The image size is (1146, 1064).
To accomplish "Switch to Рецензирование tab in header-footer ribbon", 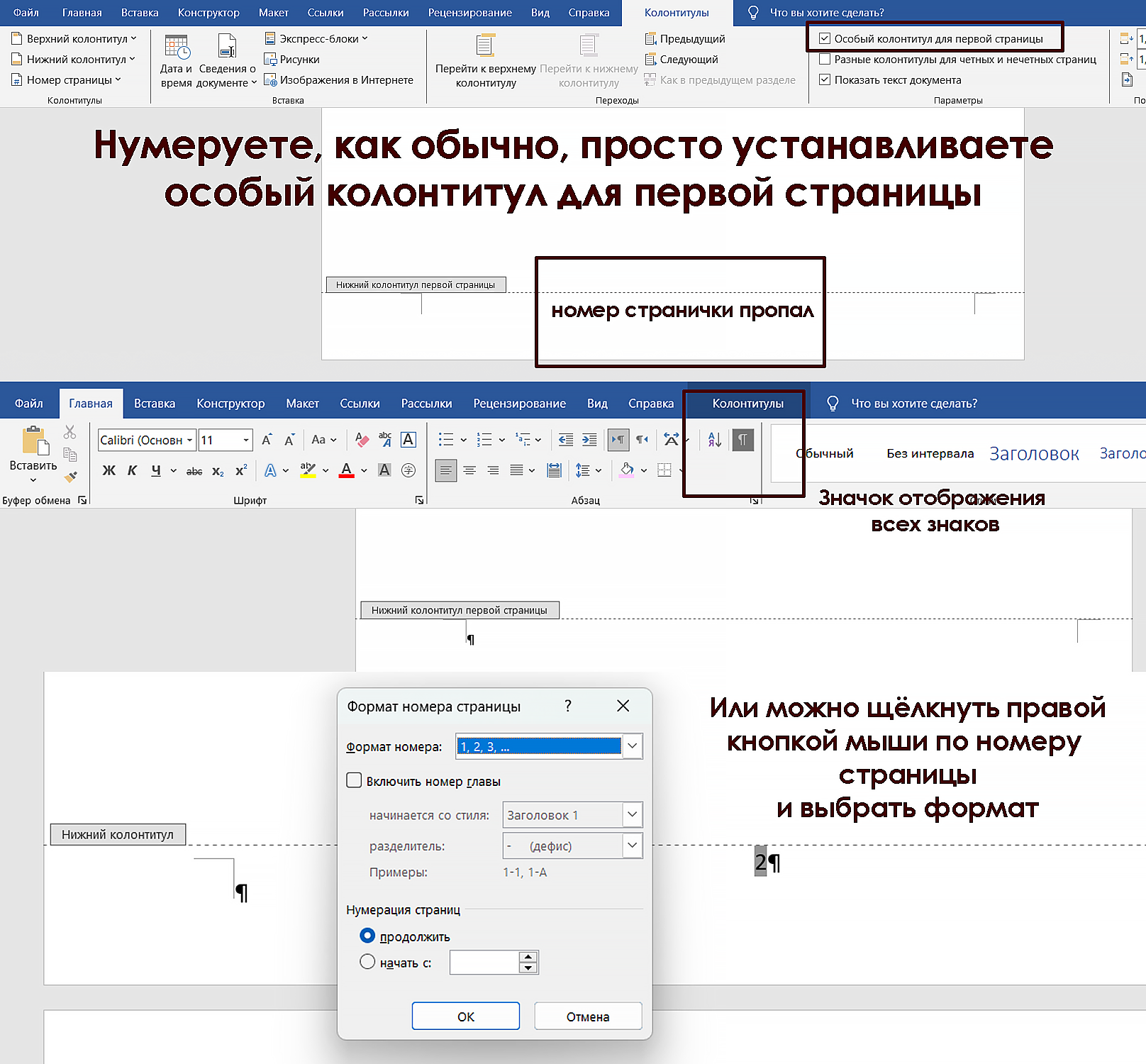I will pos(470,13).
